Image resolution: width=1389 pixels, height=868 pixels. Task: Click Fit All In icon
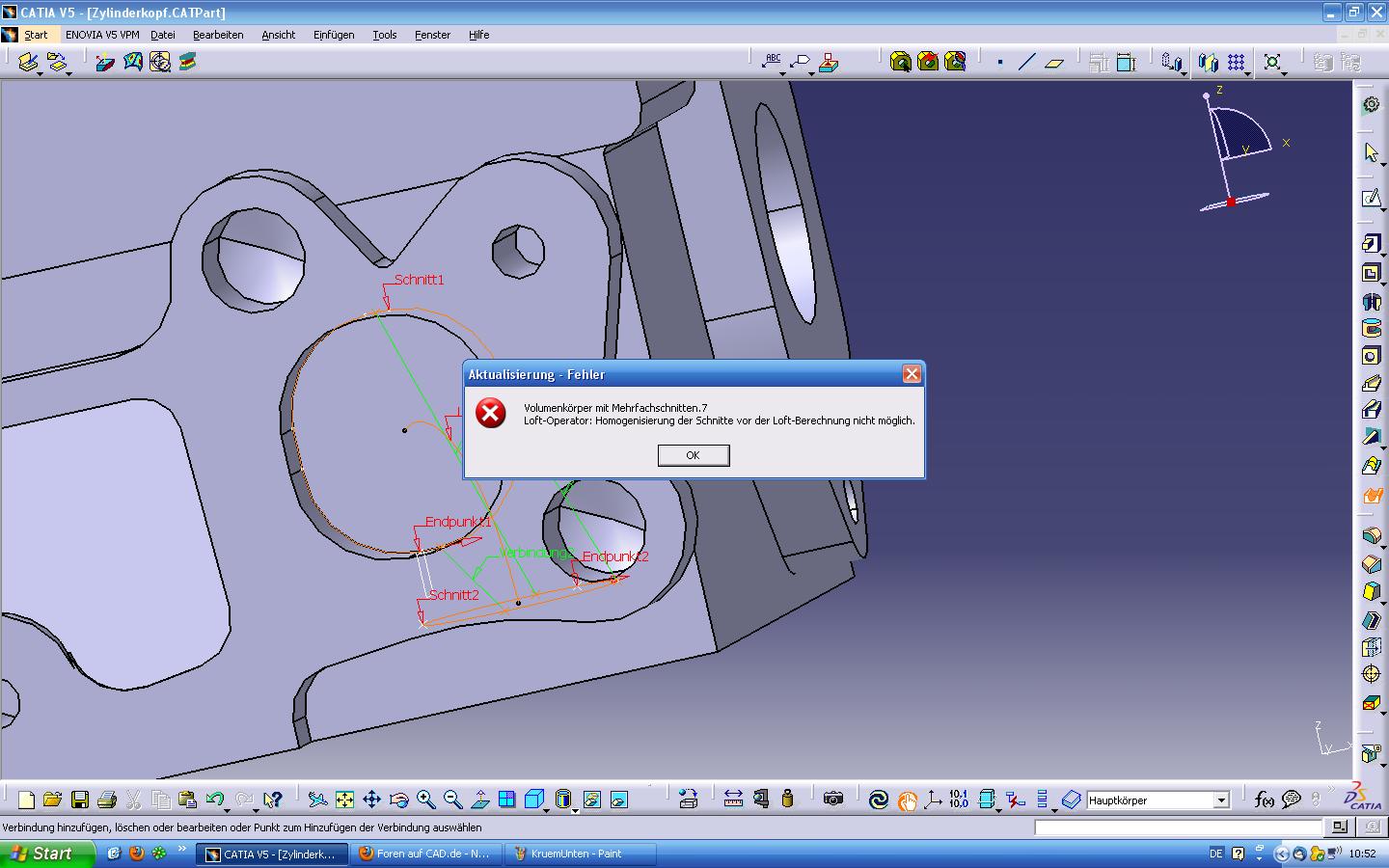[344, 800]
